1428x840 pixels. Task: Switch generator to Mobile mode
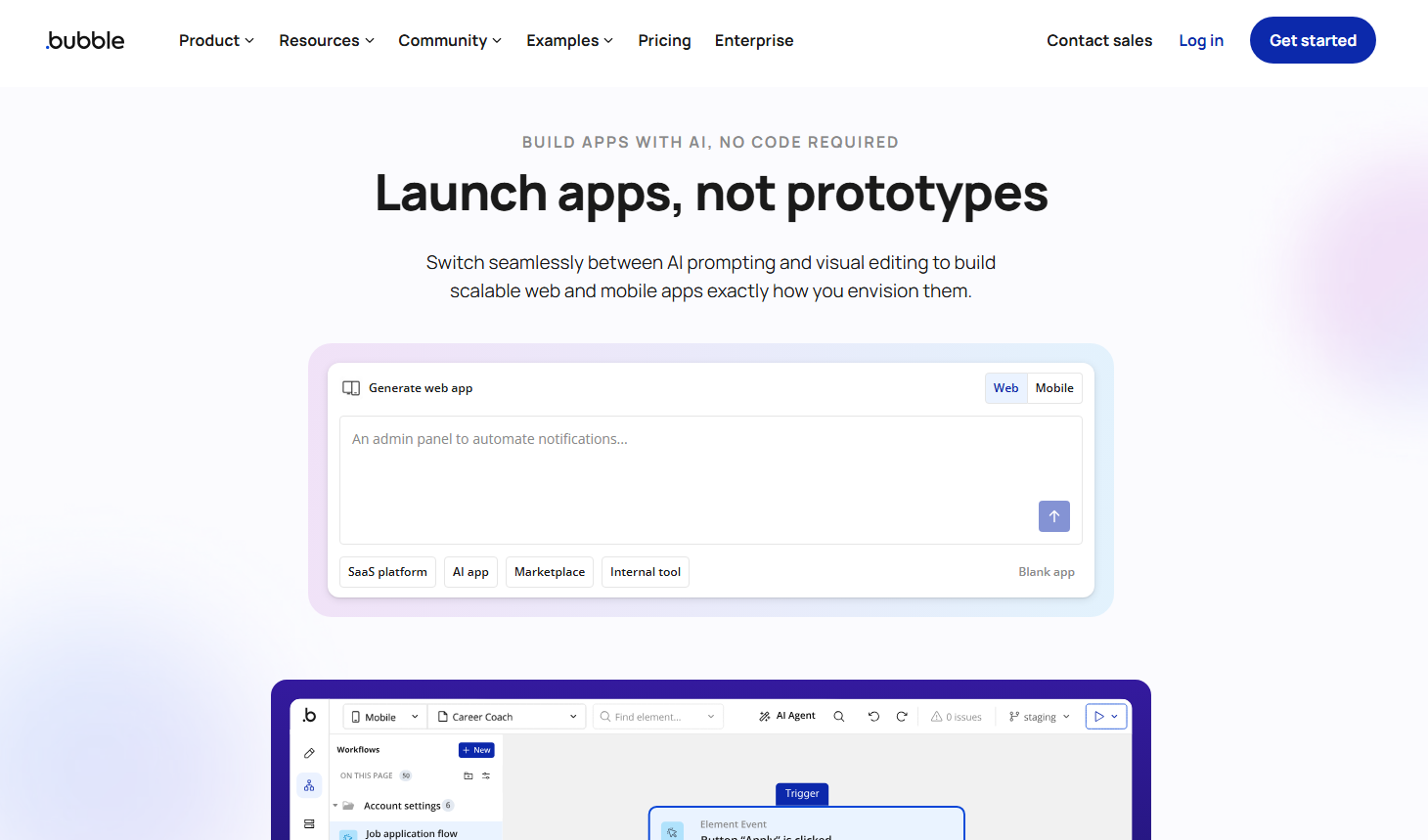[1054, 388]
